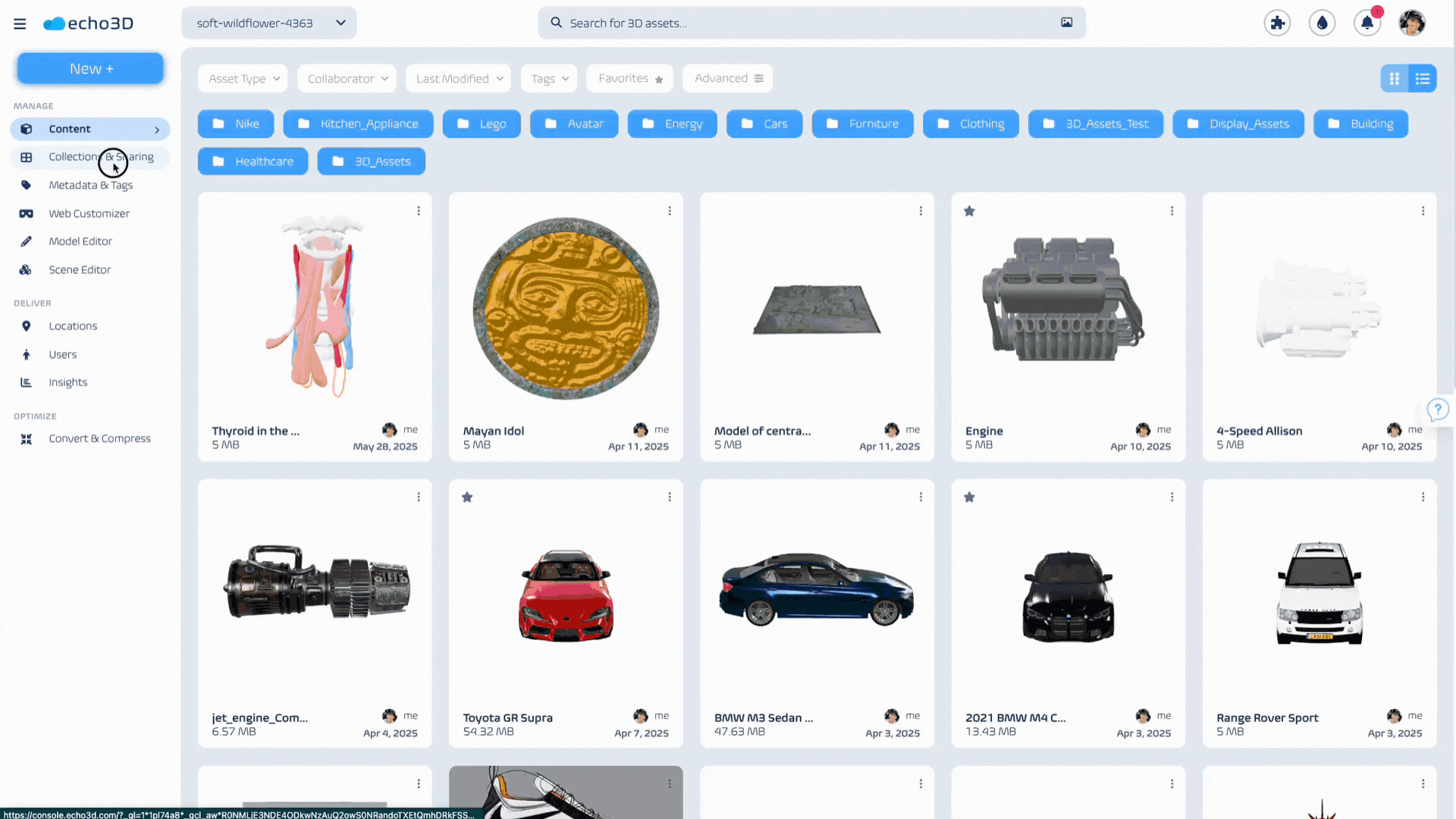Open options menu for 4-Speed Allison
1456x819 pixels.
1423,211
